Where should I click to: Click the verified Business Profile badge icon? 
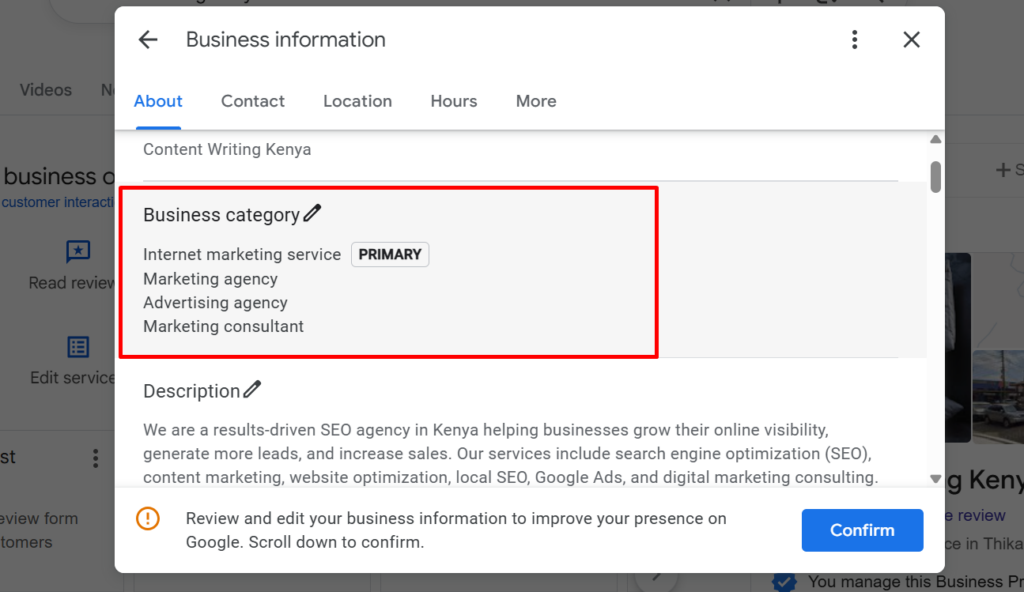pyautogui.click(x=784, y=581)
